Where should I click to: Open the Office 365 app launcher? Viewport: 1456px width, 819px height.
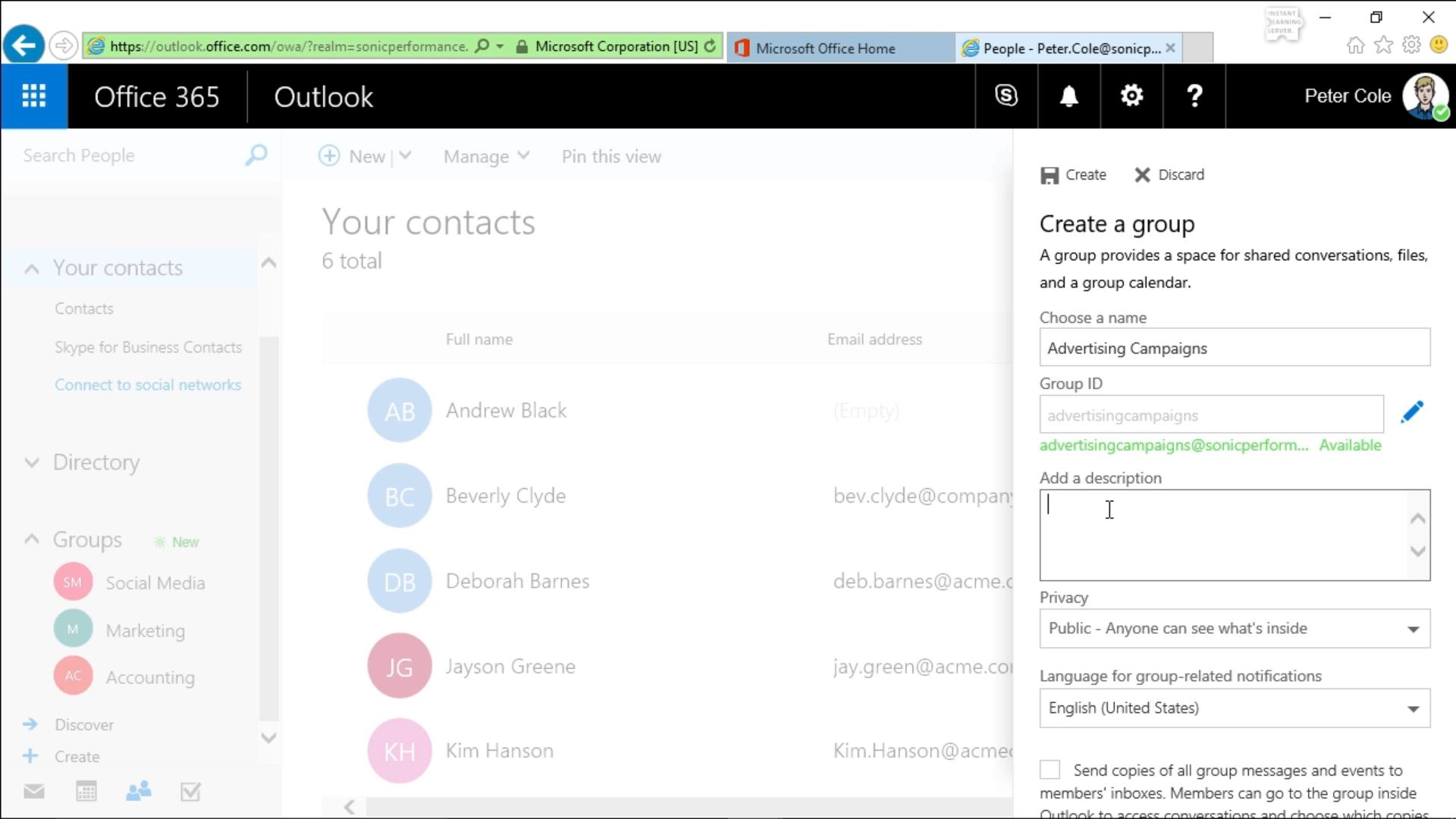click(x=33, y=96)
